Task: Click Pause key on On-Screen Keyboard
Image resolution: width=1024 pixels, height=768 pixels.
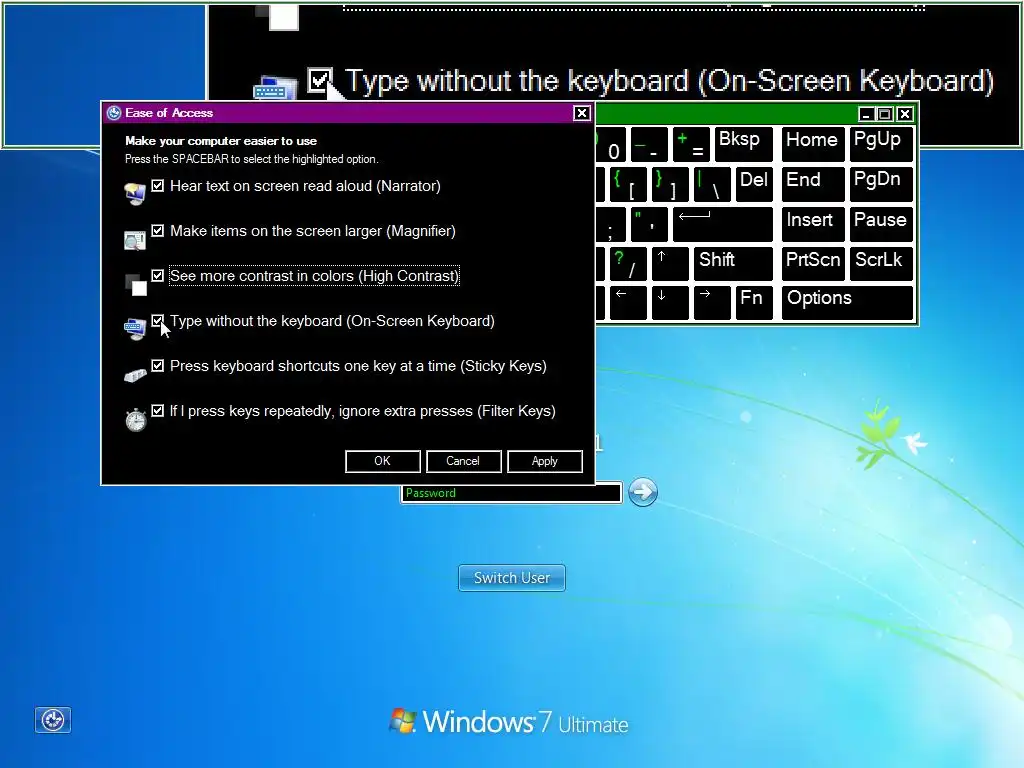Action: click(881, 225)
